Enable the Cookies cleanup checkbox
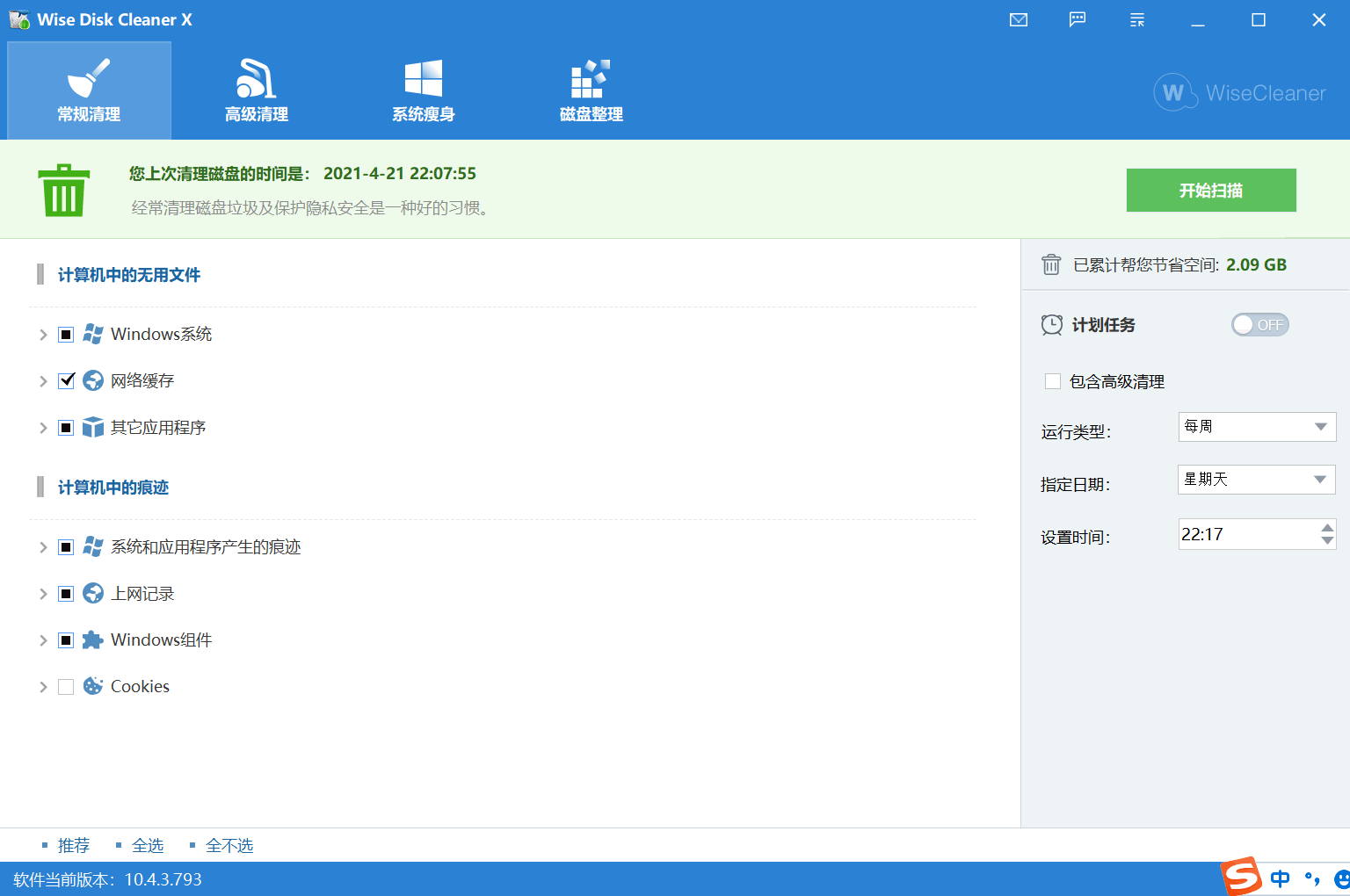The width and height of the screenshot is (1350, 896). [x=65, y=686]
